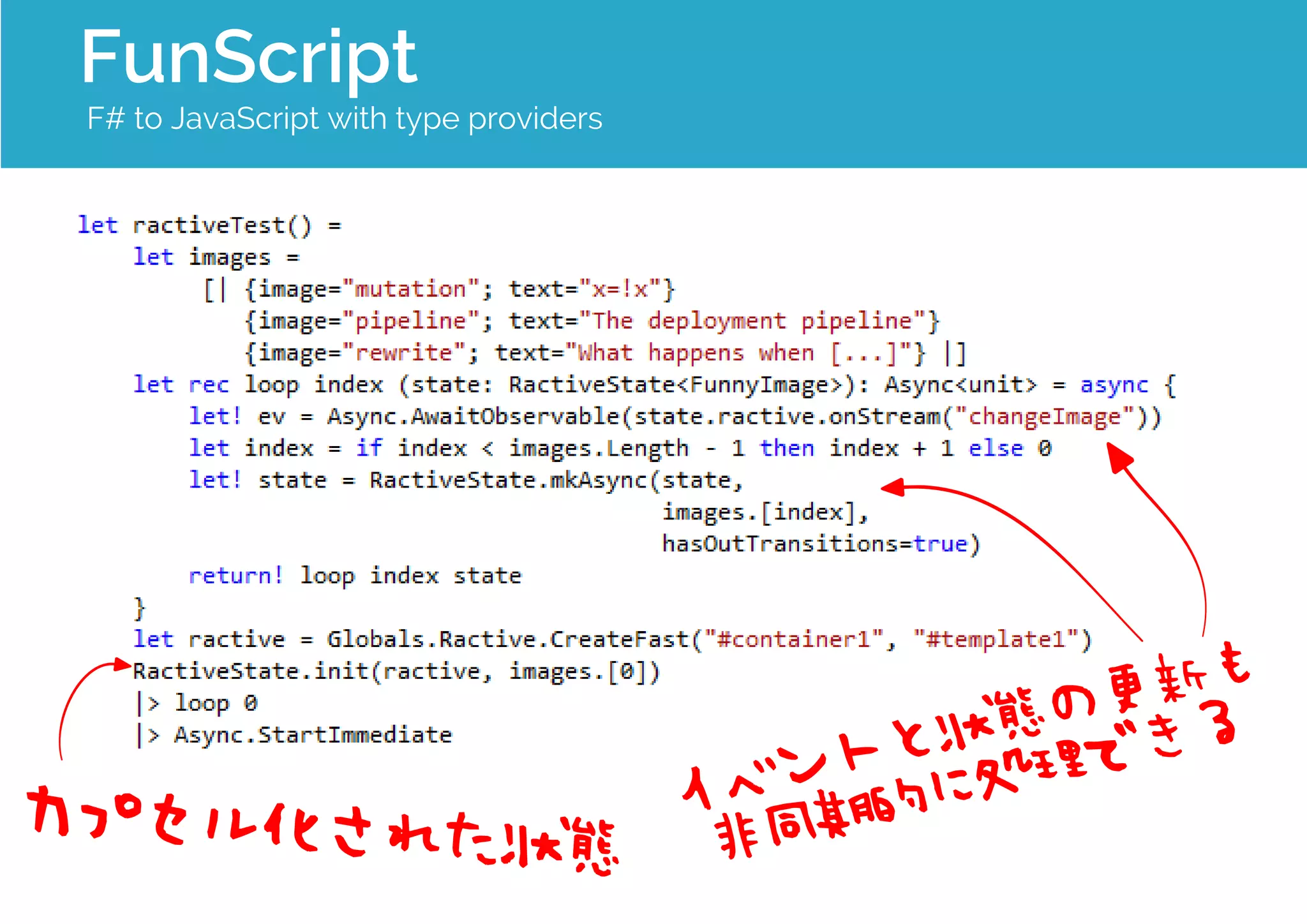This screenshot has height=924, width=1307.
Task: Click the string "What happens when [...]"
Action: [x=738, y=353]
